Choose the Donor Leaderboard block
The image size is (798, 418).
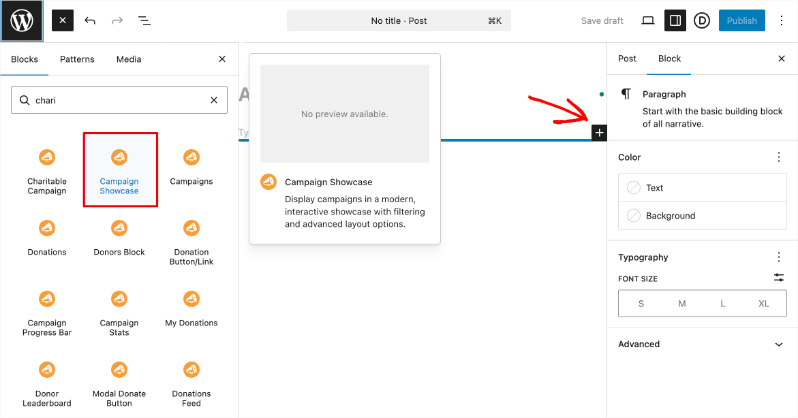(x=47, y=383)
